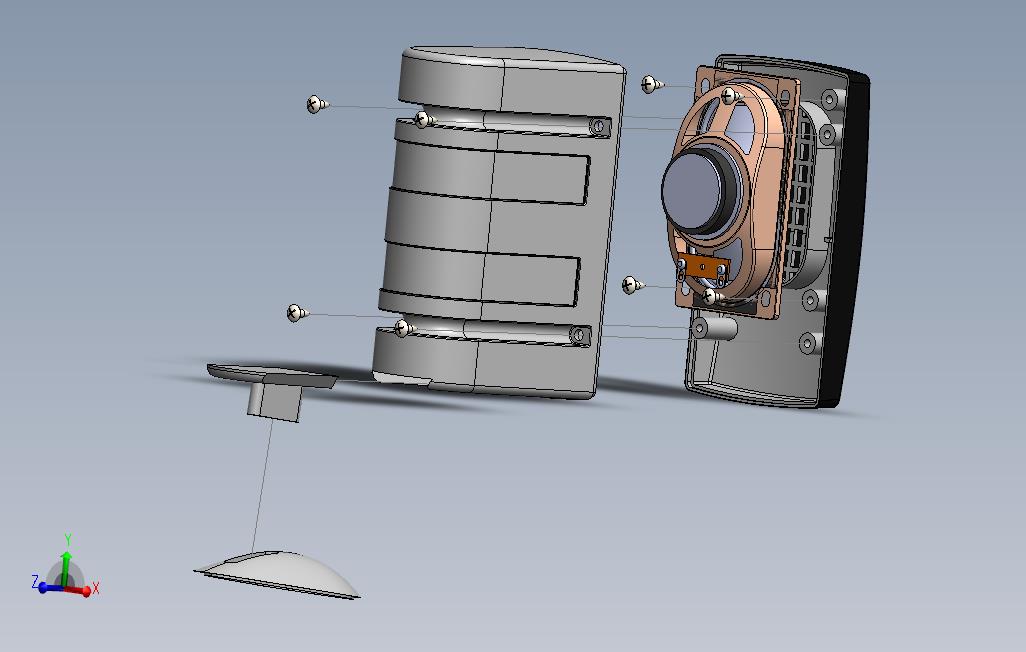Select the square post of the stand bracket
The height and width of the screenshot is (652, 1026).
point(274,401)
